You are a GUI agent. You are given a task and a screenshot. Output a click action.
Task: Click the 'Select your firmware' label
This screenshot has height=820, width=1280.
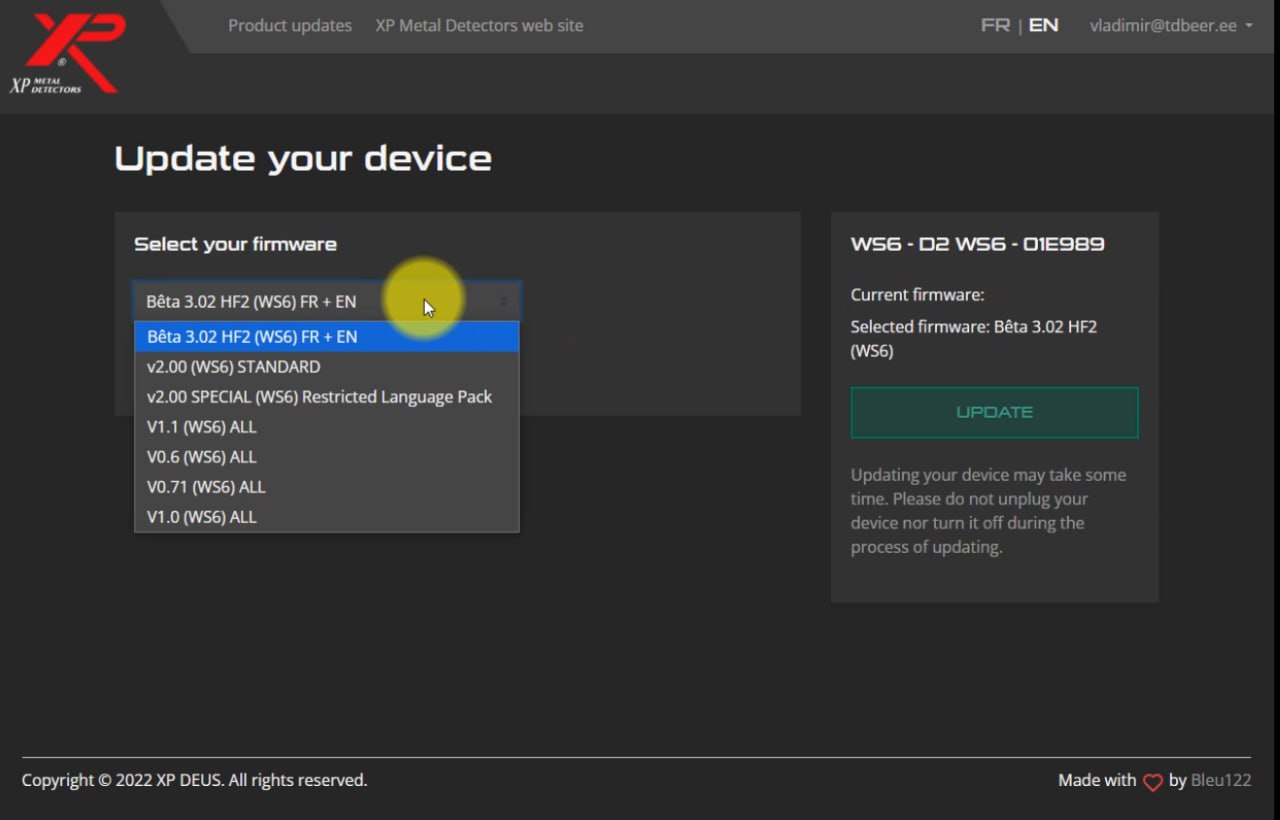235,244
